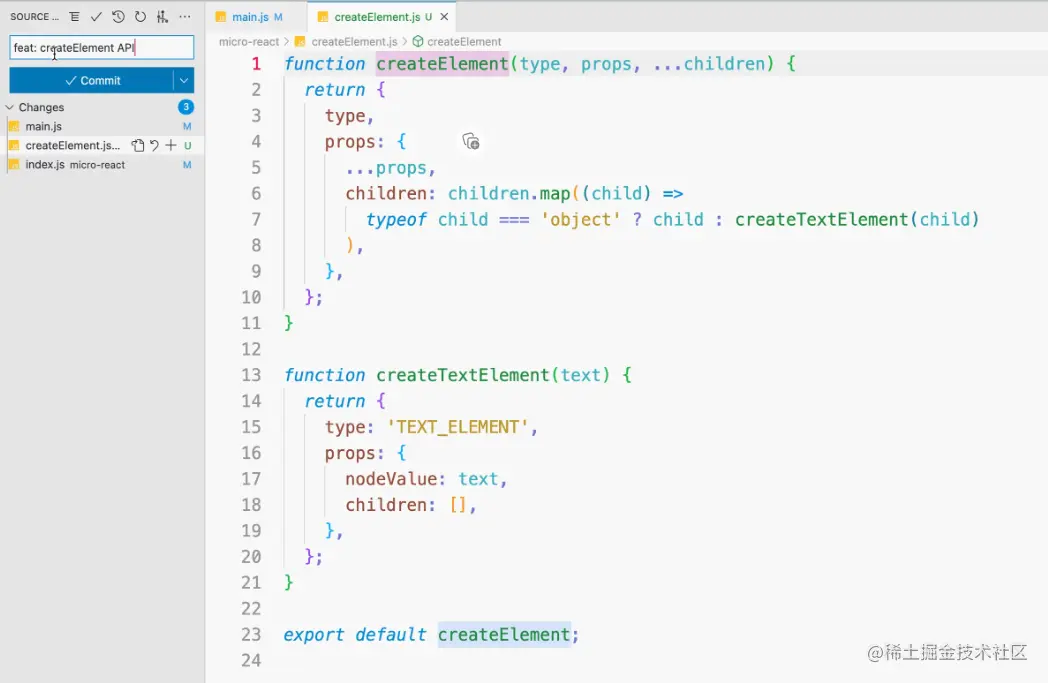
Task: Click the '...props' spread on line 5
Action: point(386,168)
